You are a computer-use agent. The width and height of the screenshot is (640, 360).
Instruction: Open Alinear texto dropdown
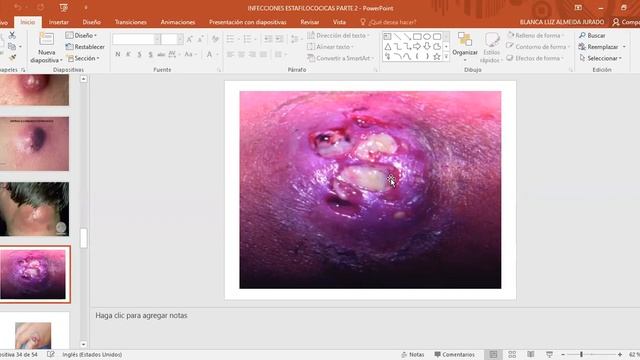click(x=330, y=47)
